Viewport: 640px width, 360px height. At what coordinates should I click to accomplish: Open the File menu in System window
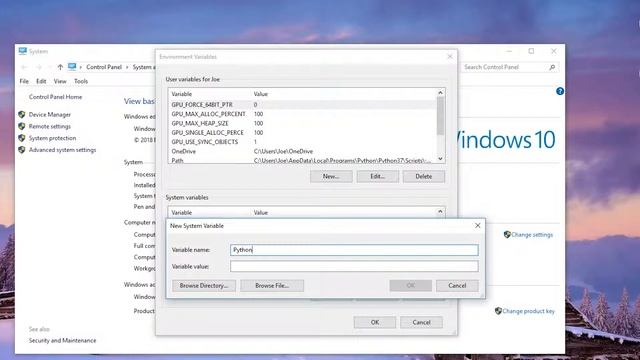24,81
